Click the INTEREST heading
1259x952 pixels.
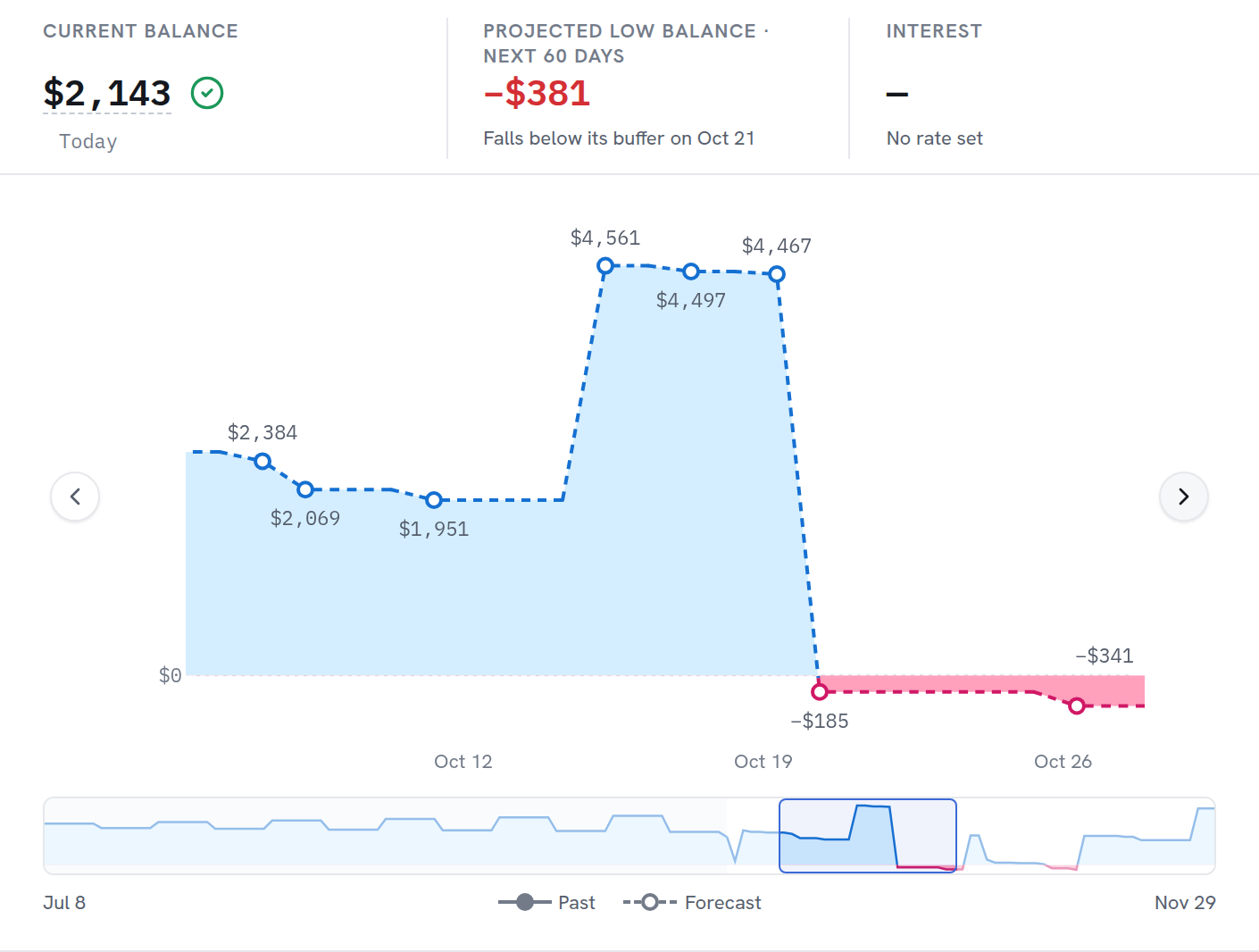coord(934,31)
